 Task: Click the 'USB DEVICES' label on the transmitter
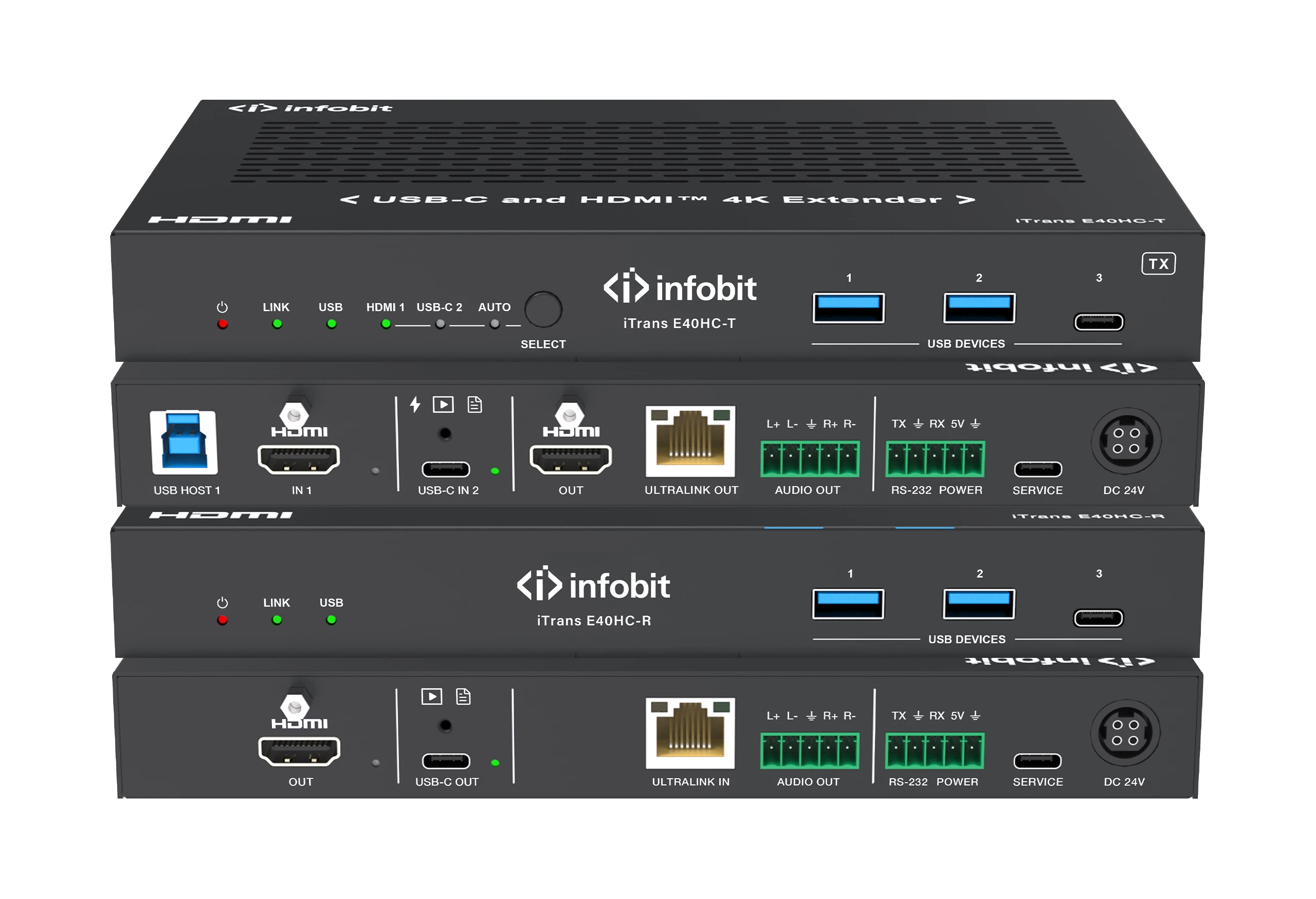coord(966,344)
